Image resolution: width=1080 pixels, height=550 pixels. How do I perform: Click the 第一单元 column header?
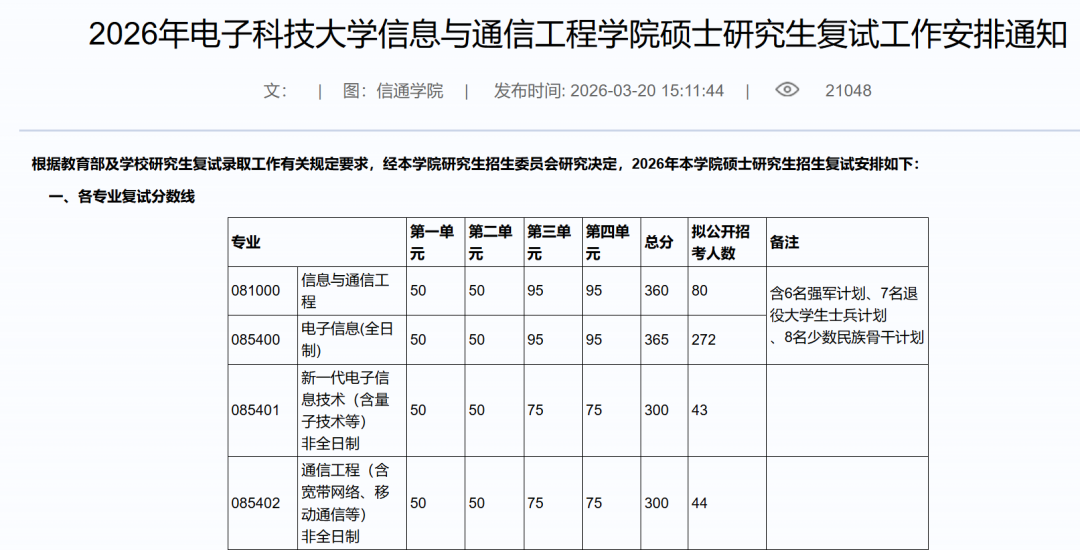pos(433,242)
